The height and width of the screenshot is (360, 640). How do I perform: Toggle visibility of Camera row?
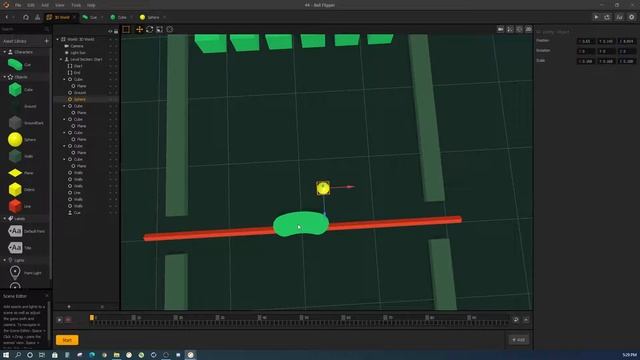coord(110,46)
